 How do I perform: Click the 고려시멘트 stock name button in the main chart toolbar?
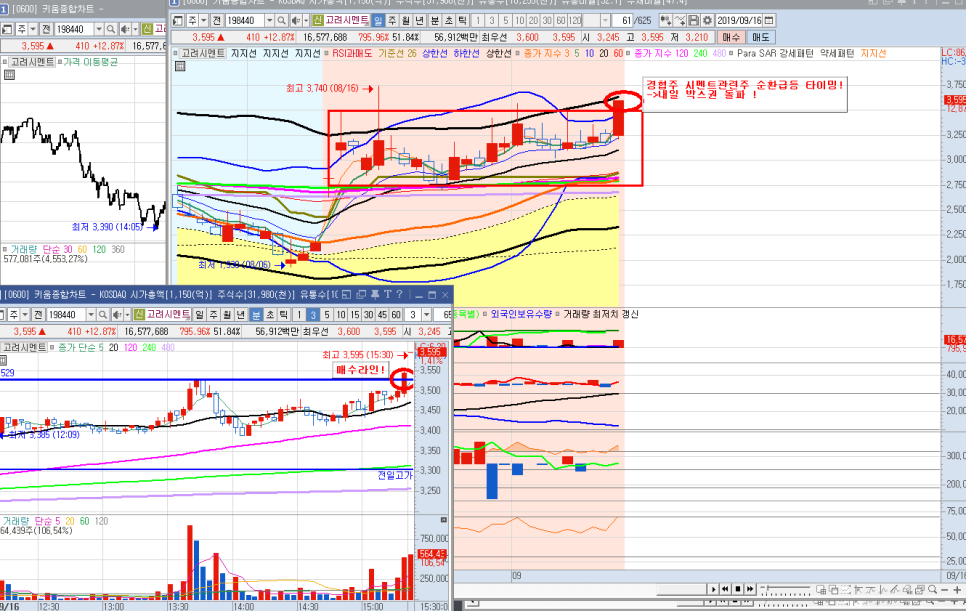click(x=347, y=20)
